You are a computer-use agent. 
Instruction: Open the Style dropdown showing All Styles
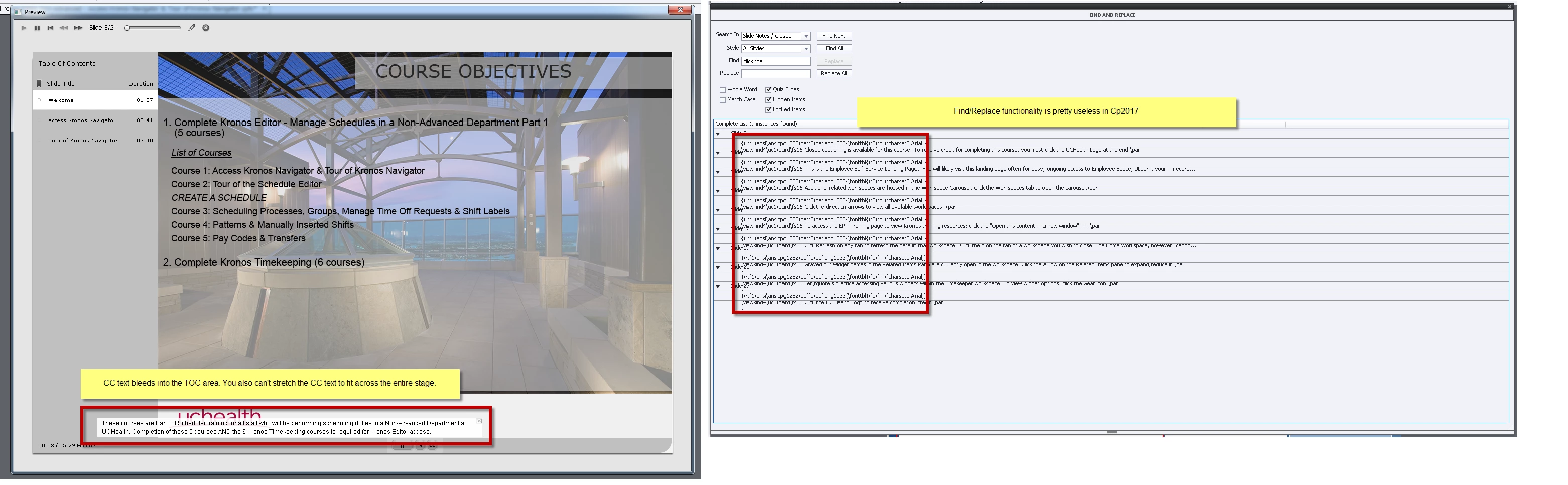coord(775,49)
